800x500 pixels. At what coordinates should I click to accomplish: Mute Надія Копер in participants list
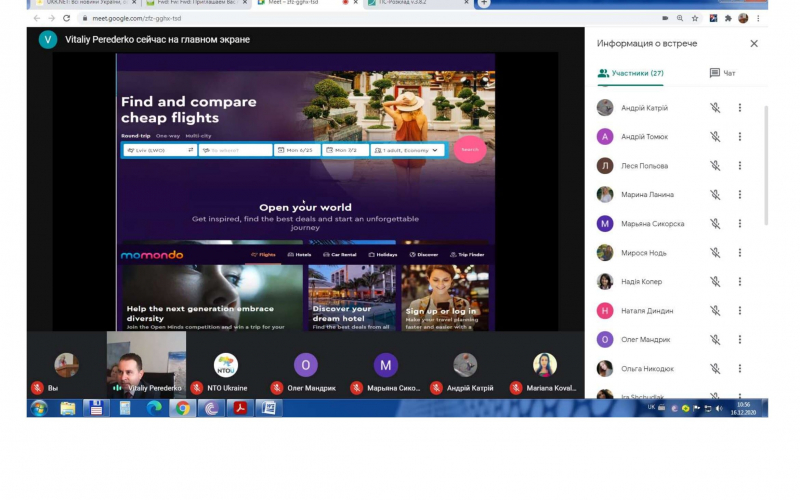click(x=715, y=282)
